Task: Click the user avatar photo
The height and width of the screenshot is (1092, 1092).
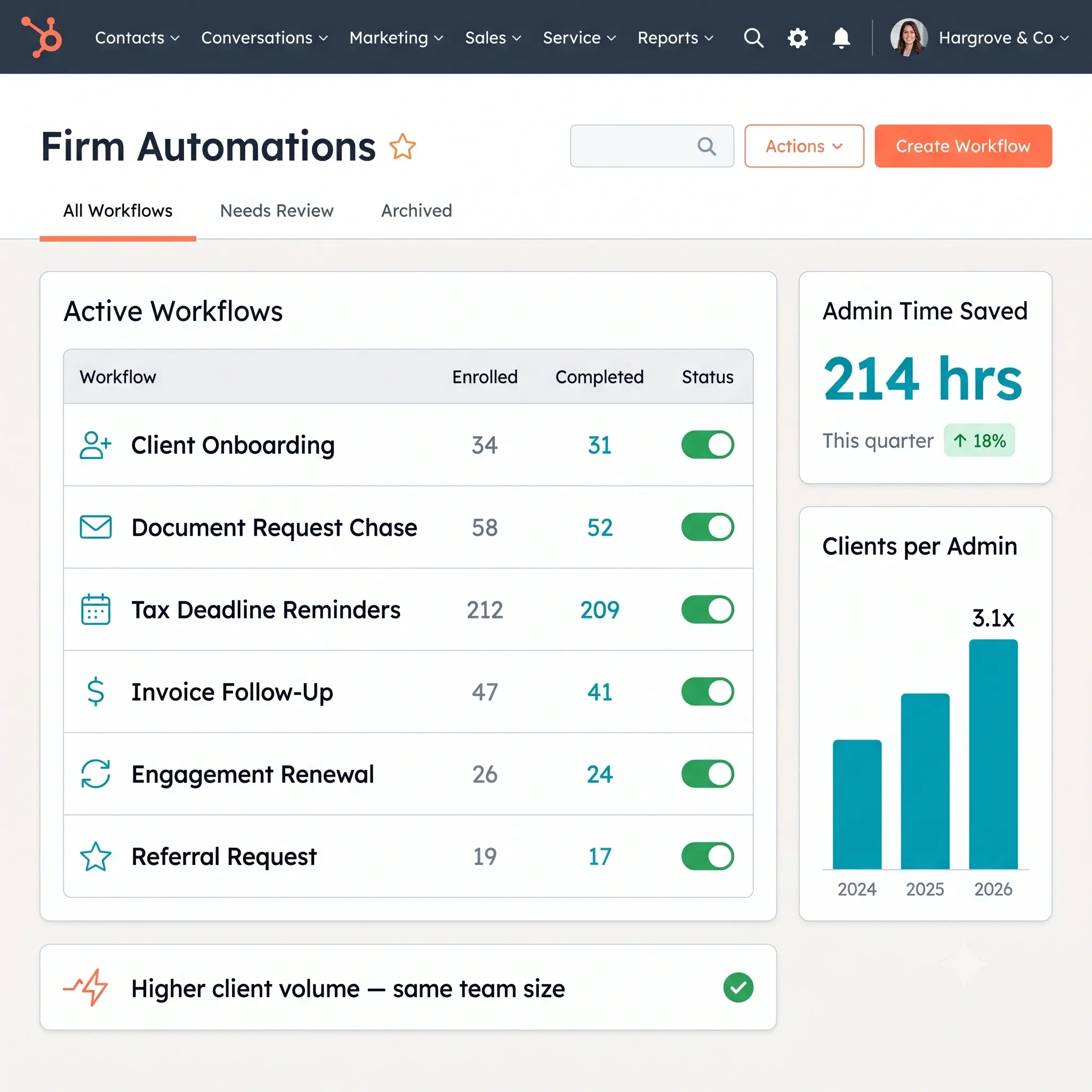Action: coord(908,37)
